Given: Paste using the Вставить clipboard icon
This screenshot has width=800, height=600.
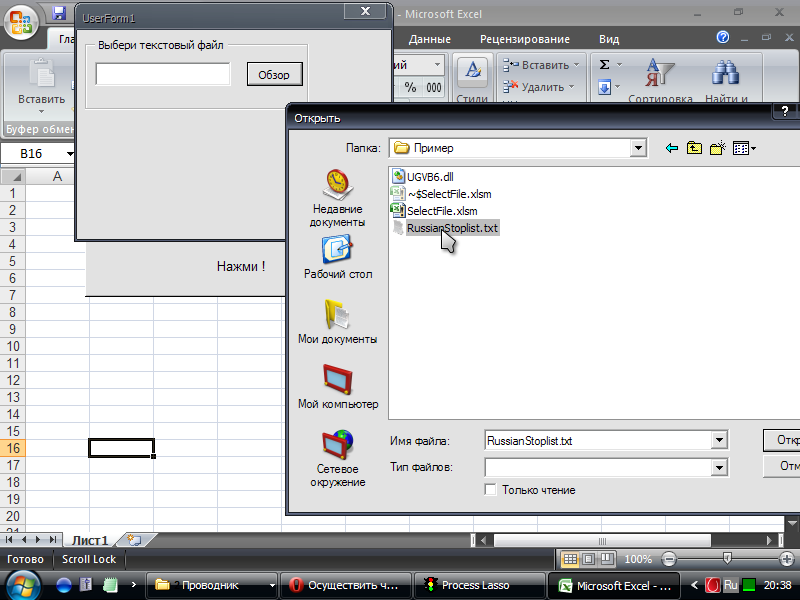Looking at the screenshot, I should pos(41,73).
